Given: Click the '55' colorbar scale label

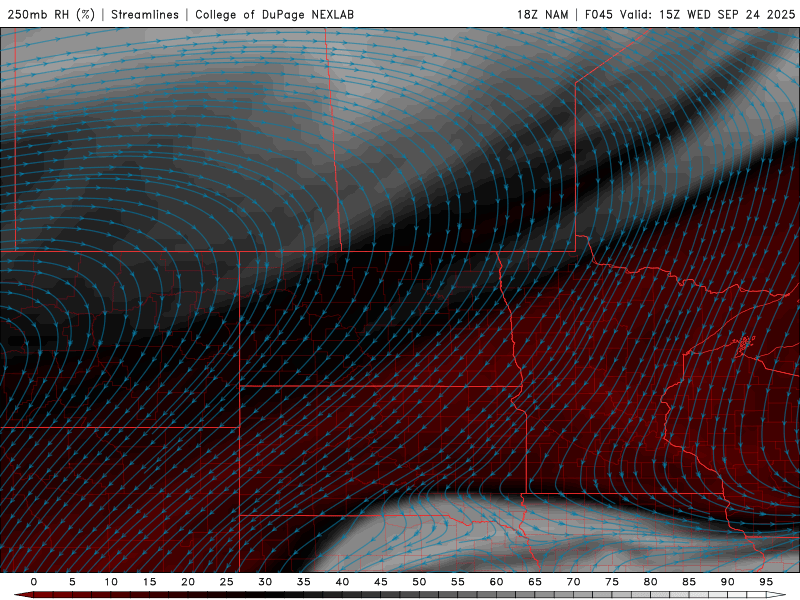Looking at the screenshot, I should [x=457, y=582].
